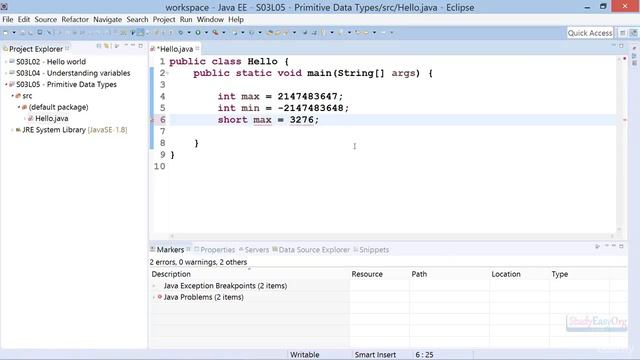640x360 pixels.
Task: Close the Project Explorer view tab
Action: point(67,49)
